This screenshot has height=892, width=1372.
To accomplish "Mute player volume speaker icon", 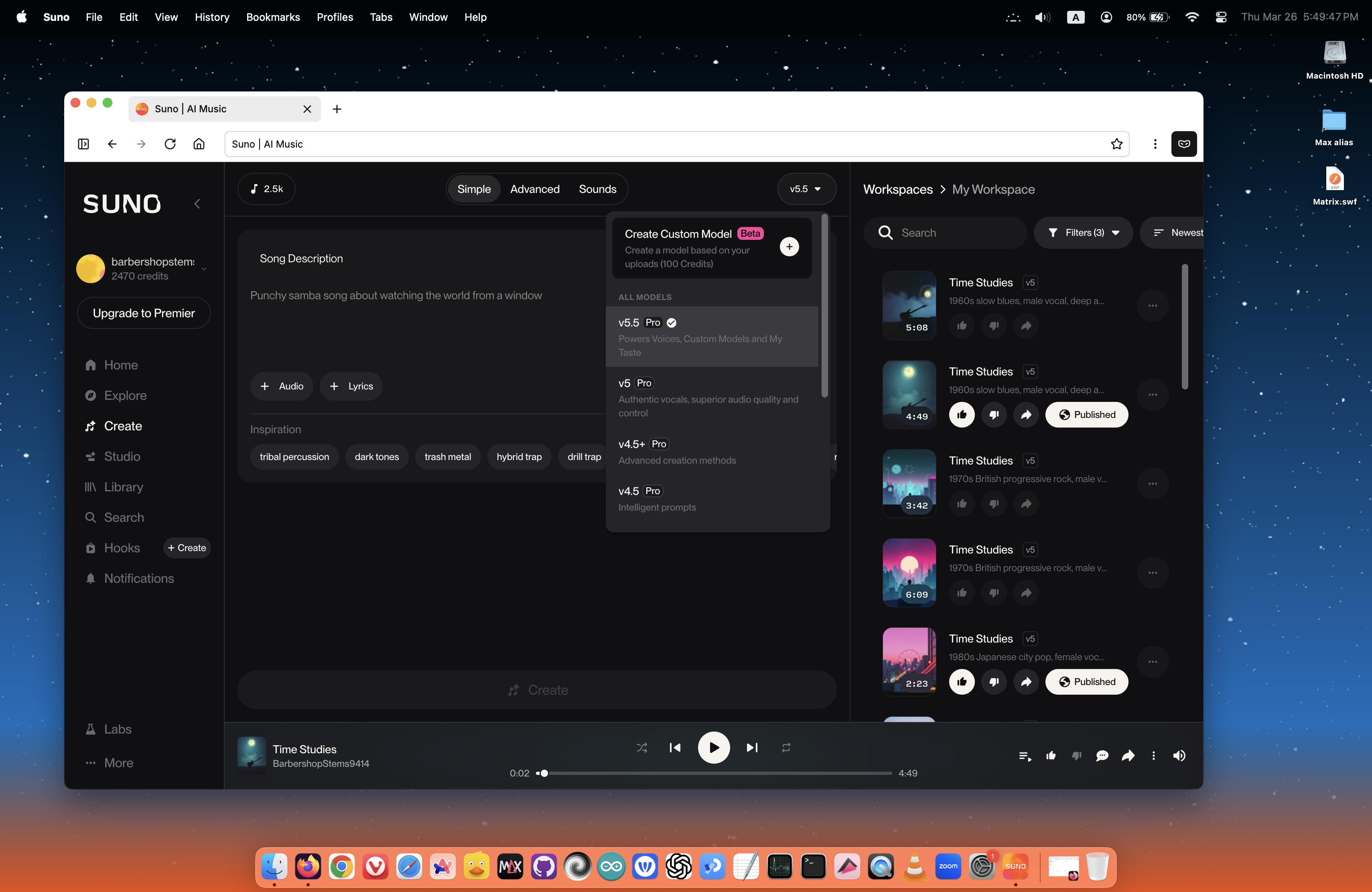I will pos(1179,756).
